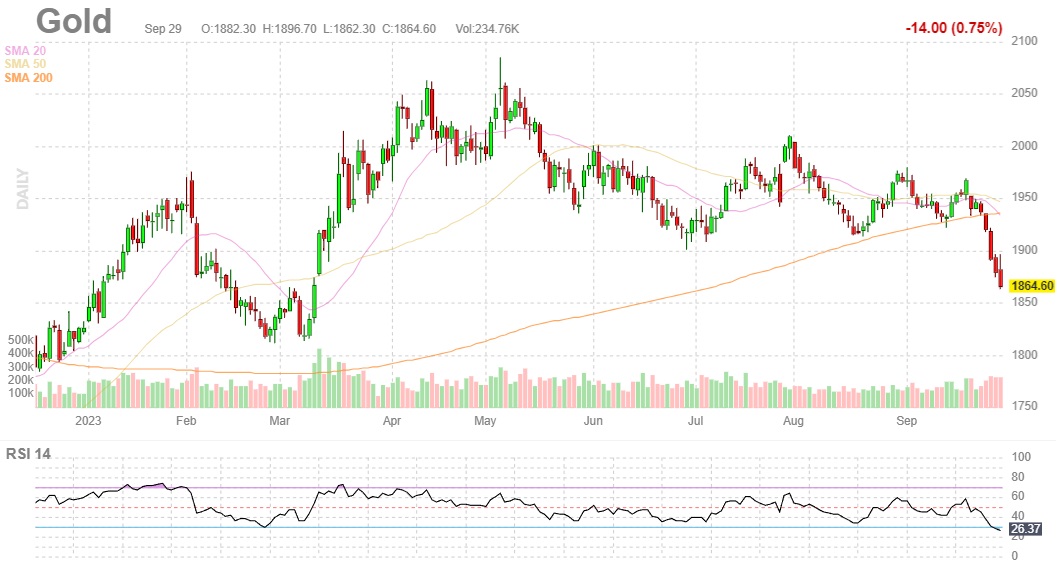The image size is (1060, 565).
Task: Click the Jul time axis label
Action: pos(695,420)
